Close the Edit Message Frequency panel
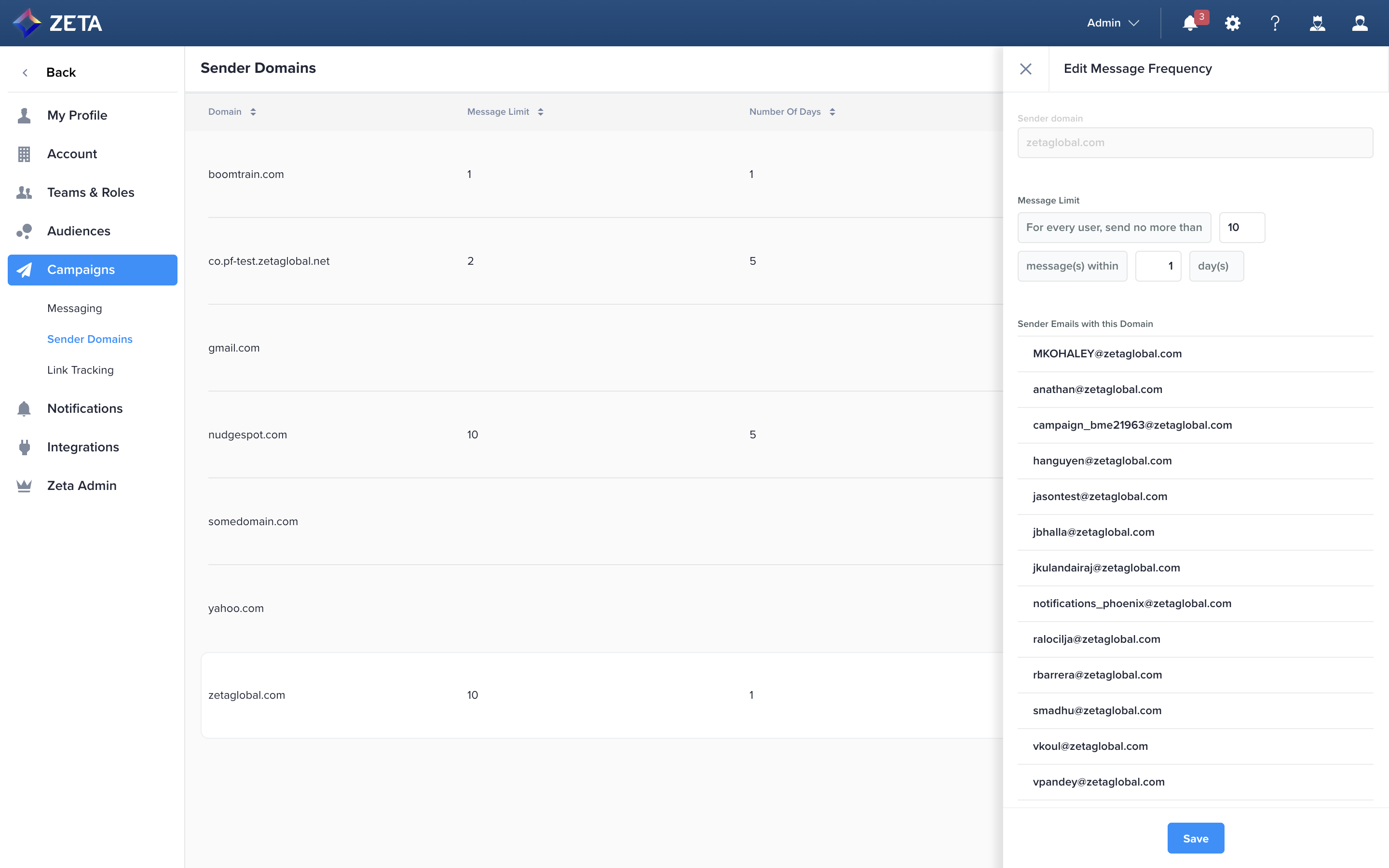Image resolution: width=1389 pixels, height=868 pixels. pos(1026,69)
